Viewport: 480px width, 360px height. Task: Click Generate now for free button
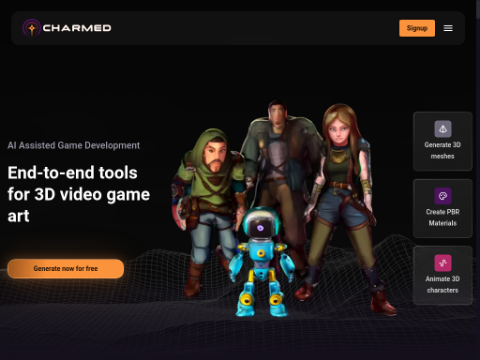pyautogui.click(x=66, y=269)
